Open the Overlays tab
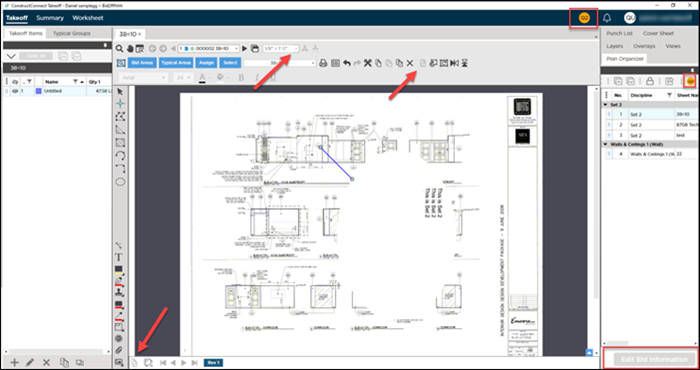This screenshot has height=370, width=700. [x=644, y=46]
